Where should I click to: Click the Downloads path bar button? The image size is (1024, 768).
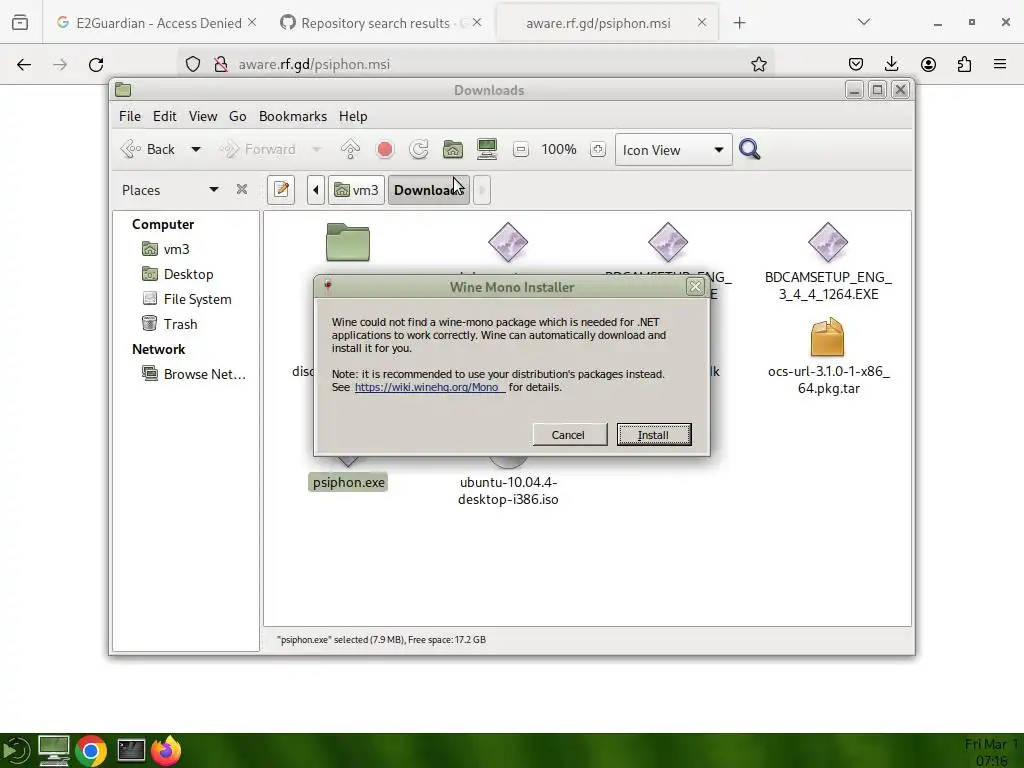point(428,190)
